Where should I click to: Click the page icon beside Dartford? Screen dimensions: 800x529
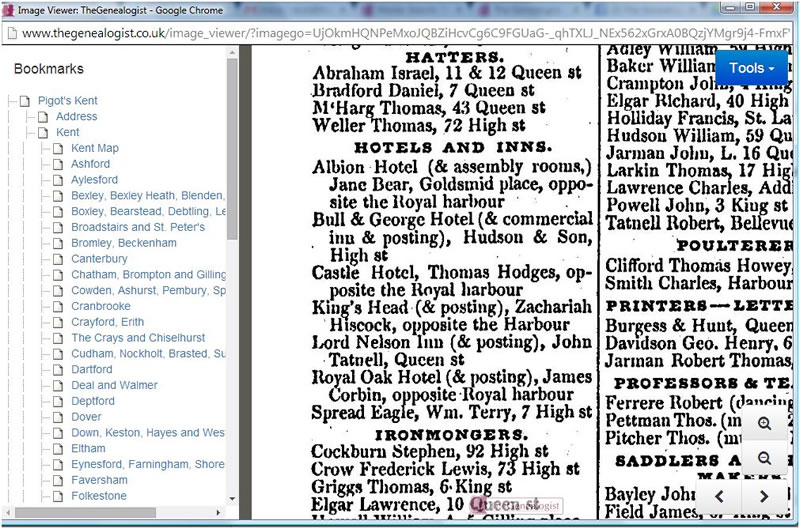pyautogui.click(x=58, y=370)
